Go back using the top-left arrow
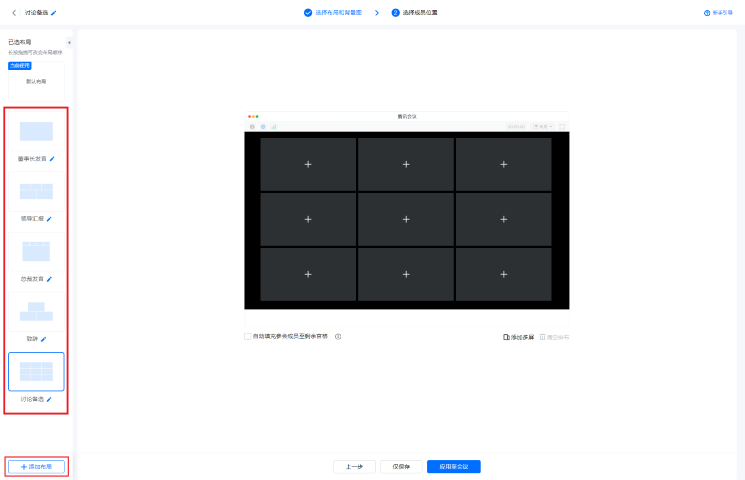This screenshot has width=745, height=480. (14, 13)
